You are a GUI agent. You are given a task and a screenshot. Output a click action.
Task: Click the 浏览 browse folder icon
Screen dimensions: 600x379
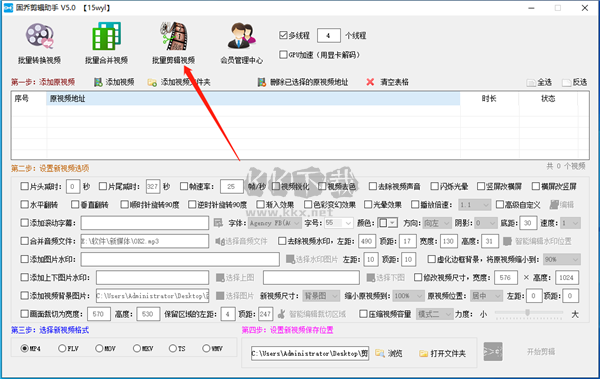380,353
